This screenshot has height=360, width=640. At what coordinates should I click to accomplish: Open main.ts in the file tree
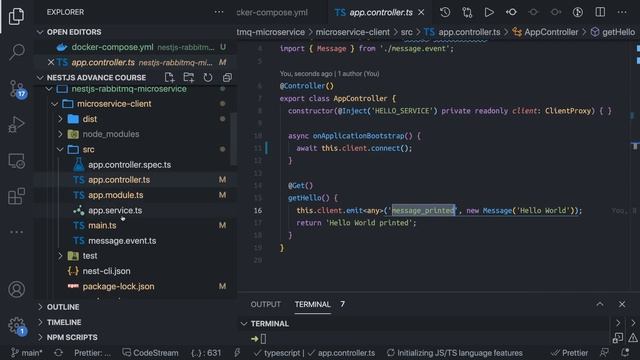[102, 226]
